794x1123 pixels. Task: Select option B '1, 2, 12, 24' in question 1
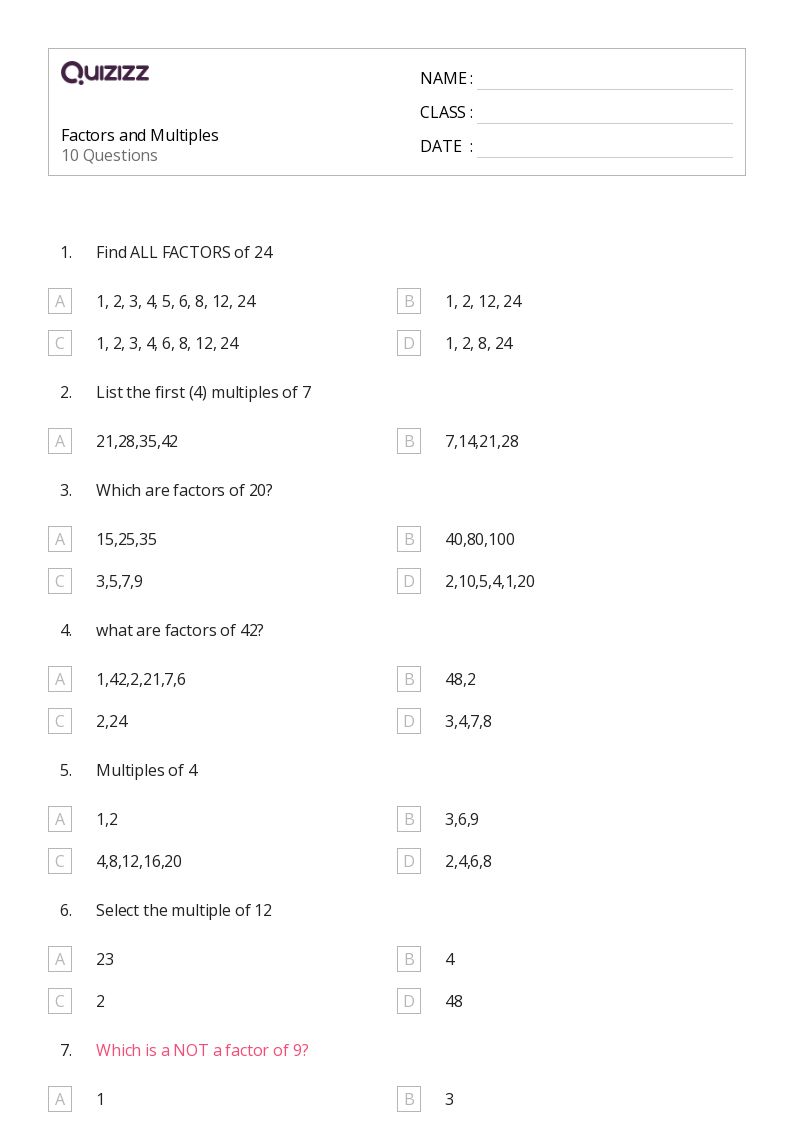pos(409,301)
